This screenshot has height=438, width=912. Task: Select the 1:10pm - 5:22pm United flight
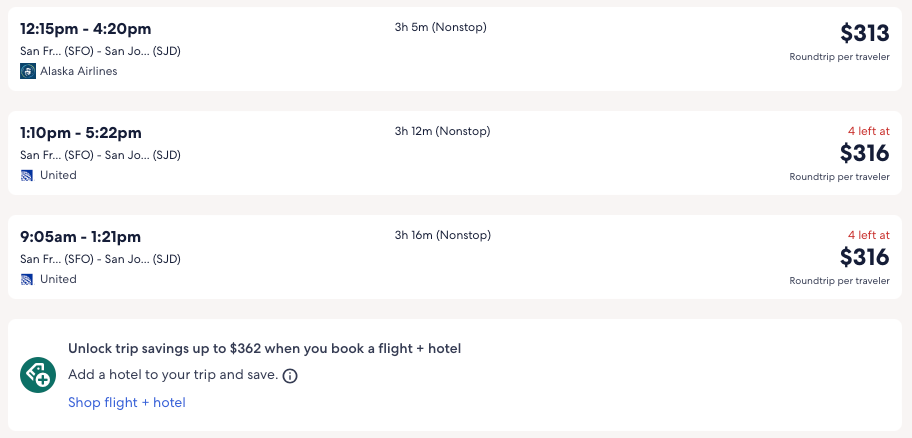pyautogui.click(x=81, y=132)
